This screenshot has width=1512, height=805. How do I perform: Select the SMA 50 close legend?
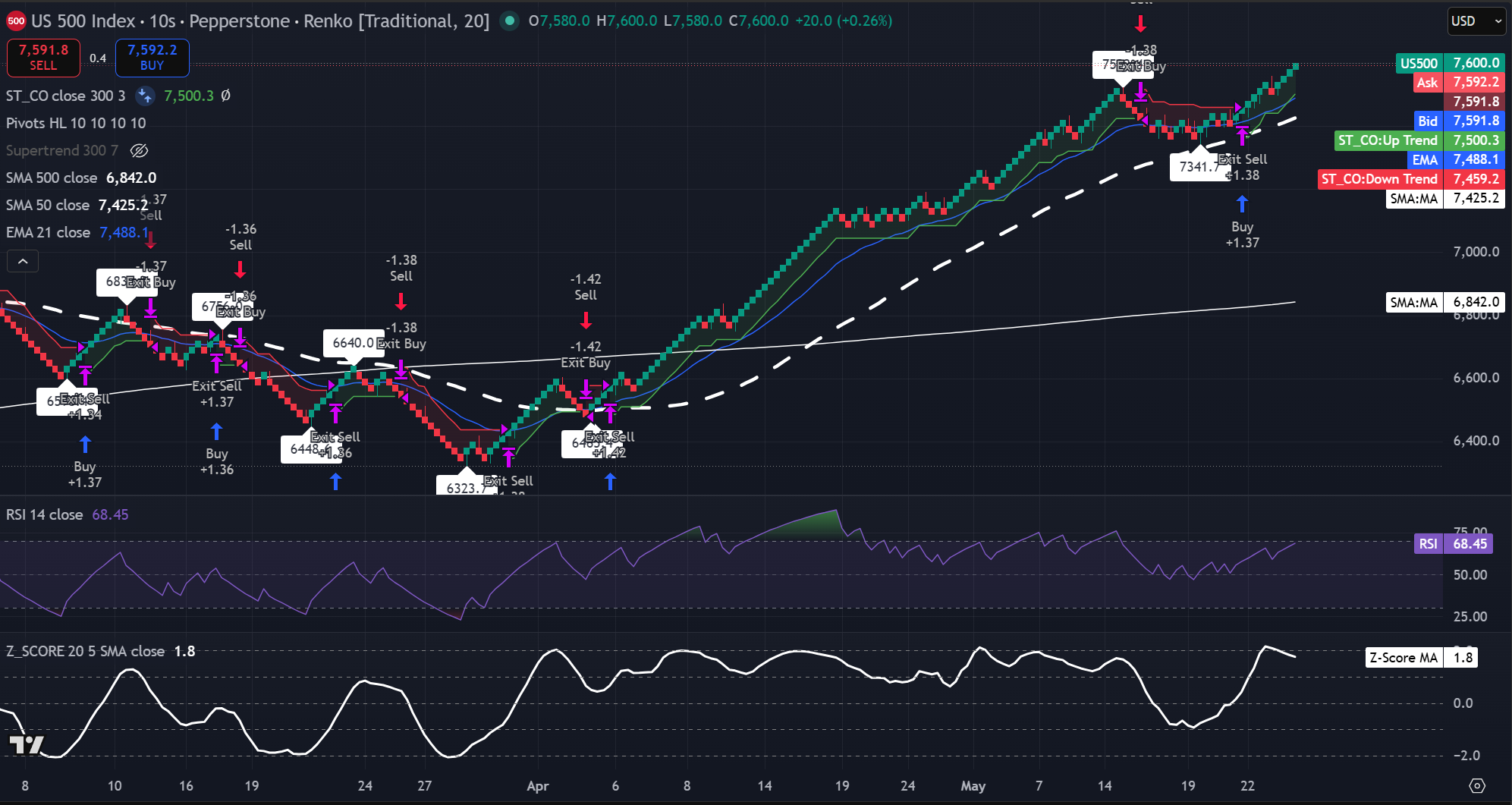pos(48,205)
